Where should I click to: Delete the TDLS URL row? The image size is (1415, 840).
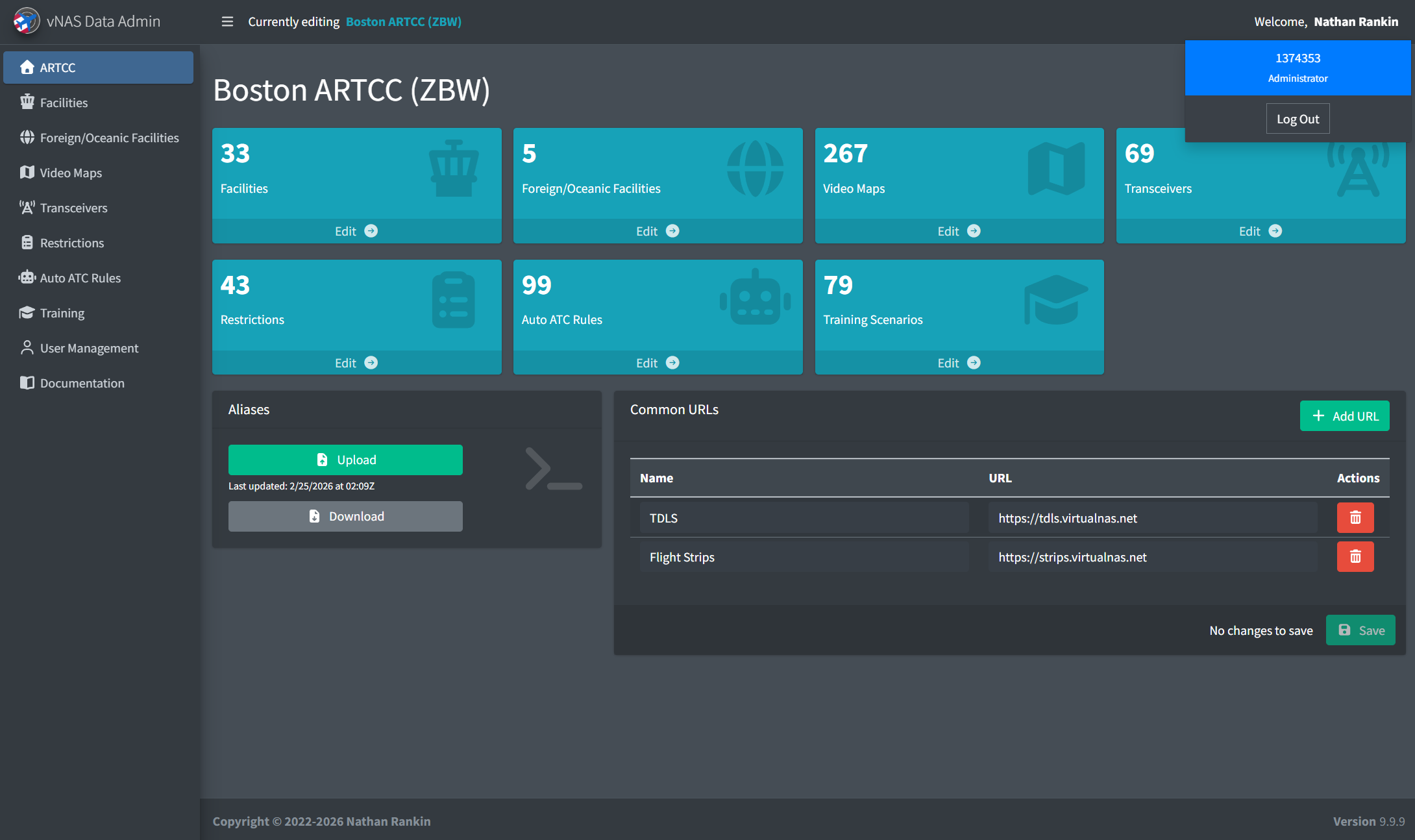[1355, 517]
